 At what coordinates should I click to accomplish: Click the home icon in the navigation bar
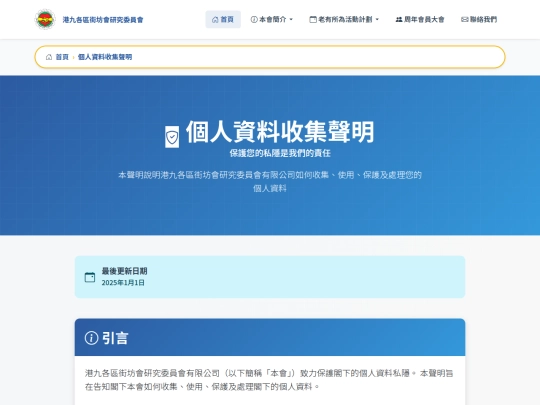(215, 20)
